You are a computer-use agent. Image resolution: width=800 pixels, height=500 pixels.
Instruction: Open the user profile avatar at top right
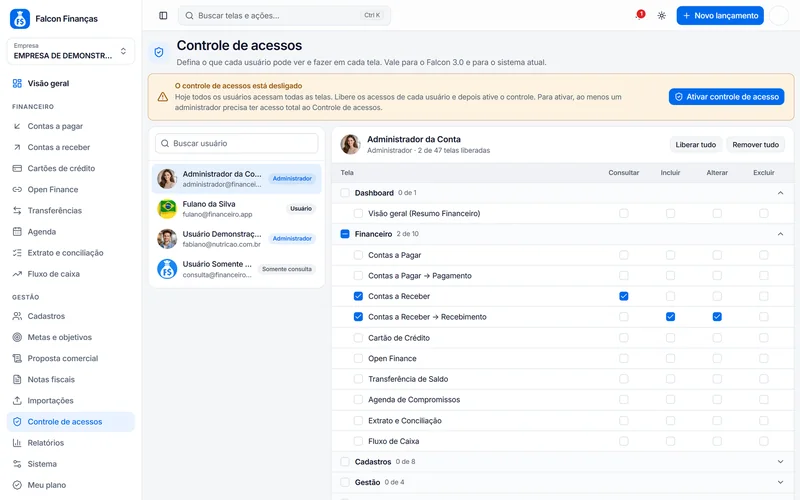coord(779,16)
